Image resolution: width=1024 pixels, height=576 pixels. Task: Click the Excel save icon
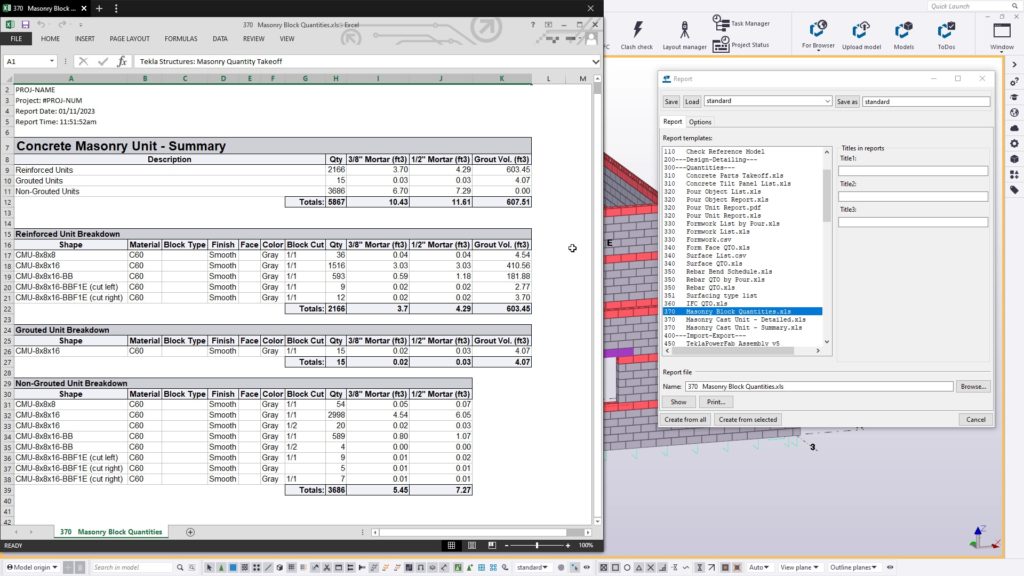[26, 22]
